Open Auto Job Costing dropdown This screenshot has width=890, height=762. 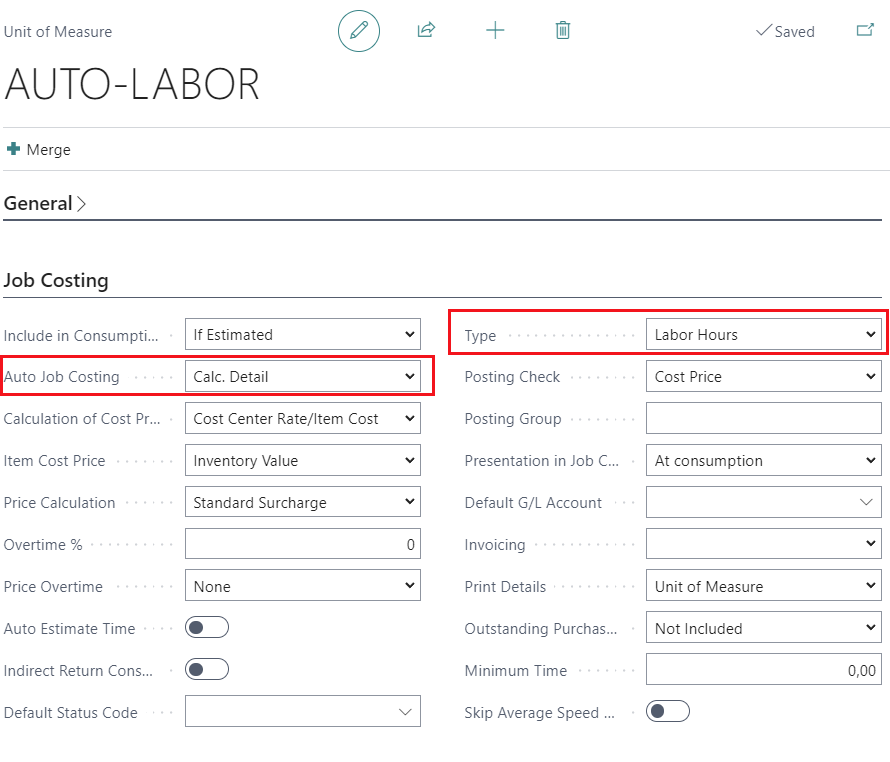pos(303,376)
